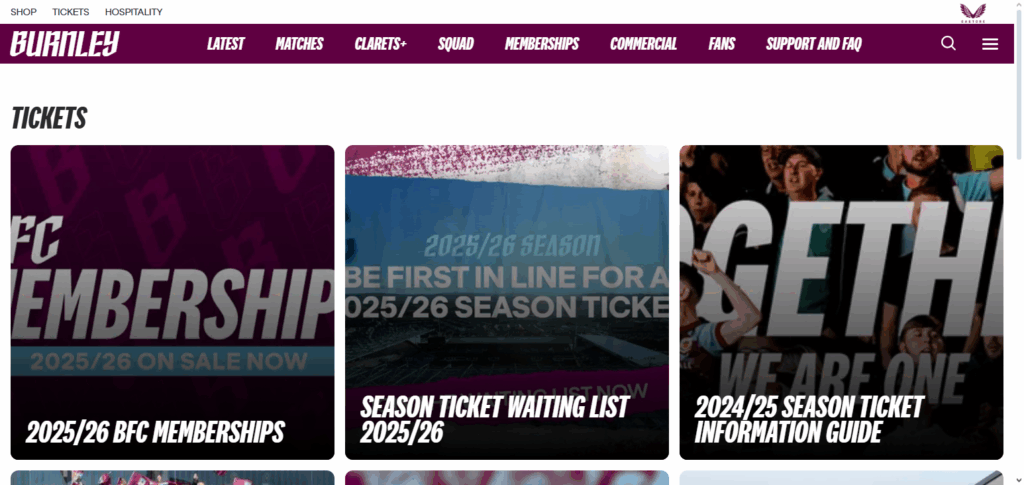Click the Shop link at top

(24, 12)
